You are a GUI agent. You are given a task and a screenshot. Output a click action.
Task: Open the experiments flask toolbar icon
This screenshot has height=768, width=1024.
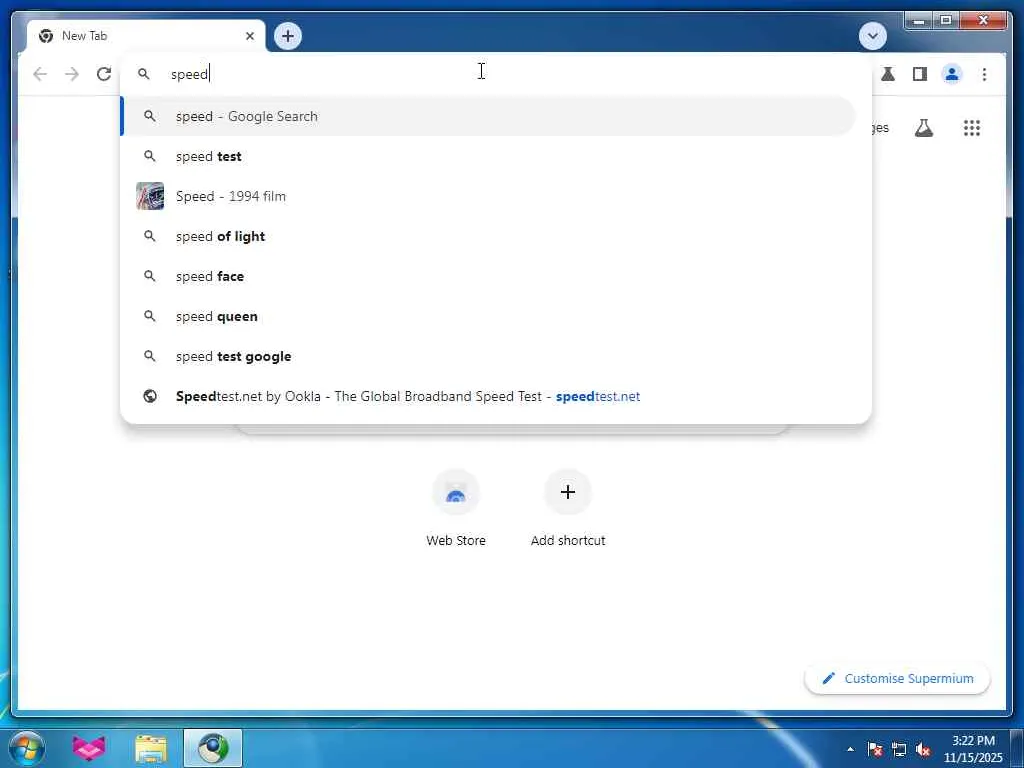pyautogui.click(x=888, y=74)
